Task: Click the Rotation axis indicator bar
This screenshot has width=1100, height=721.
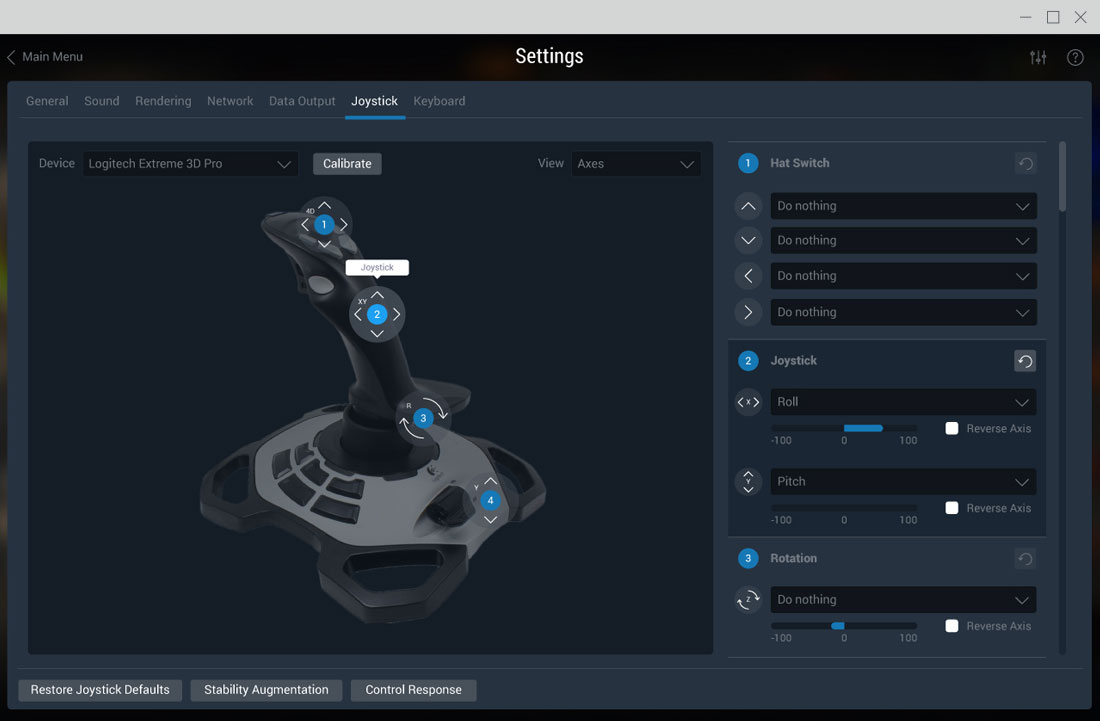Action: (844, 626)
